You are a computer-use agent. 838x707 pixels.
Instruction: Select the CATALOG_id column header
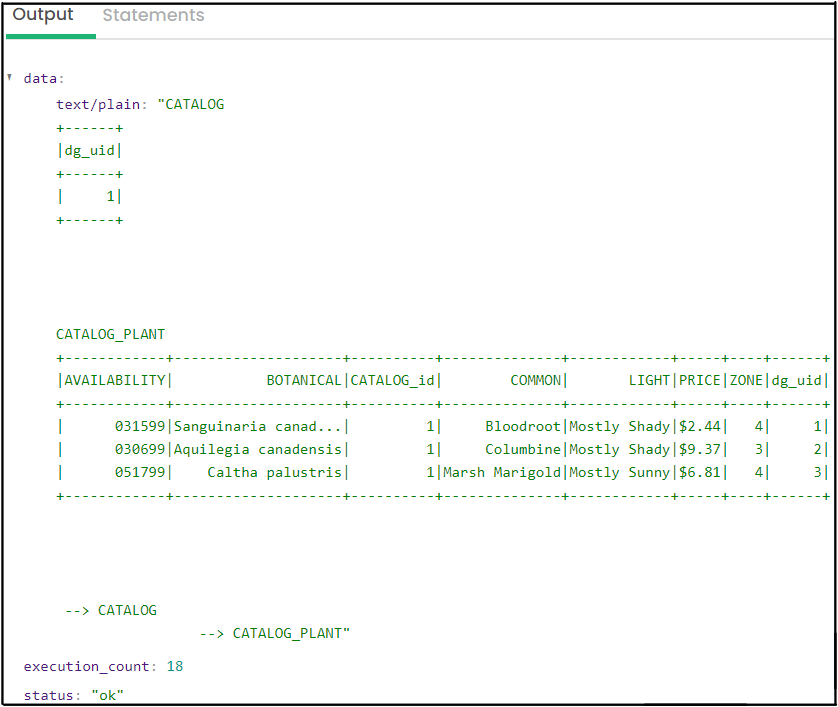coord(392,380)
